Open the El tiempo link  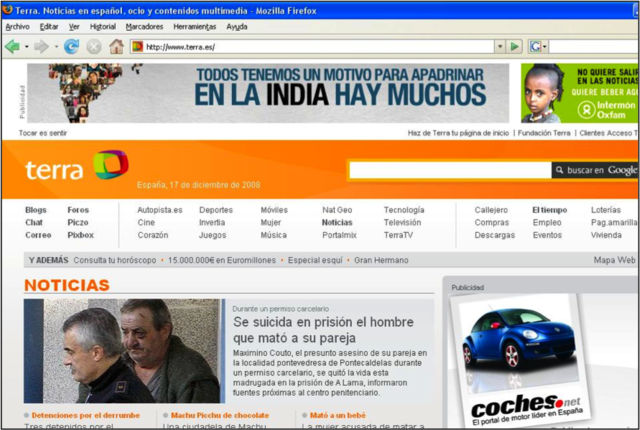(x=550, y=210)
